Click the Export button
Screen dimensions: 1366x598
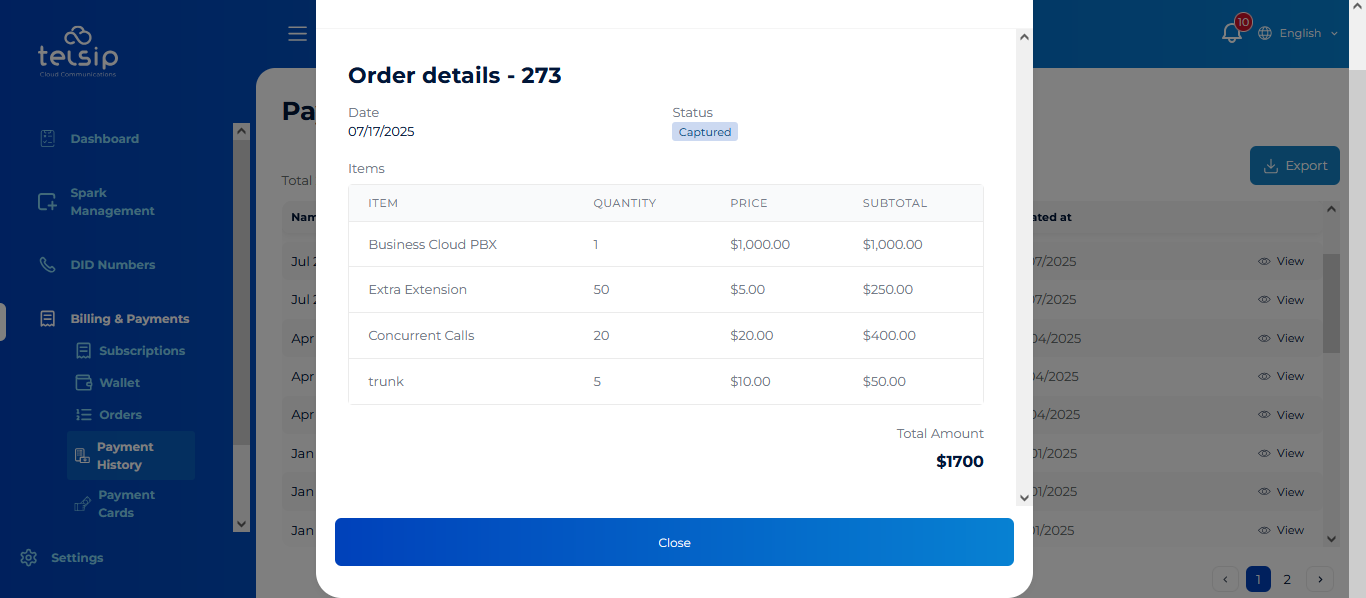(x=1295, y=166)
